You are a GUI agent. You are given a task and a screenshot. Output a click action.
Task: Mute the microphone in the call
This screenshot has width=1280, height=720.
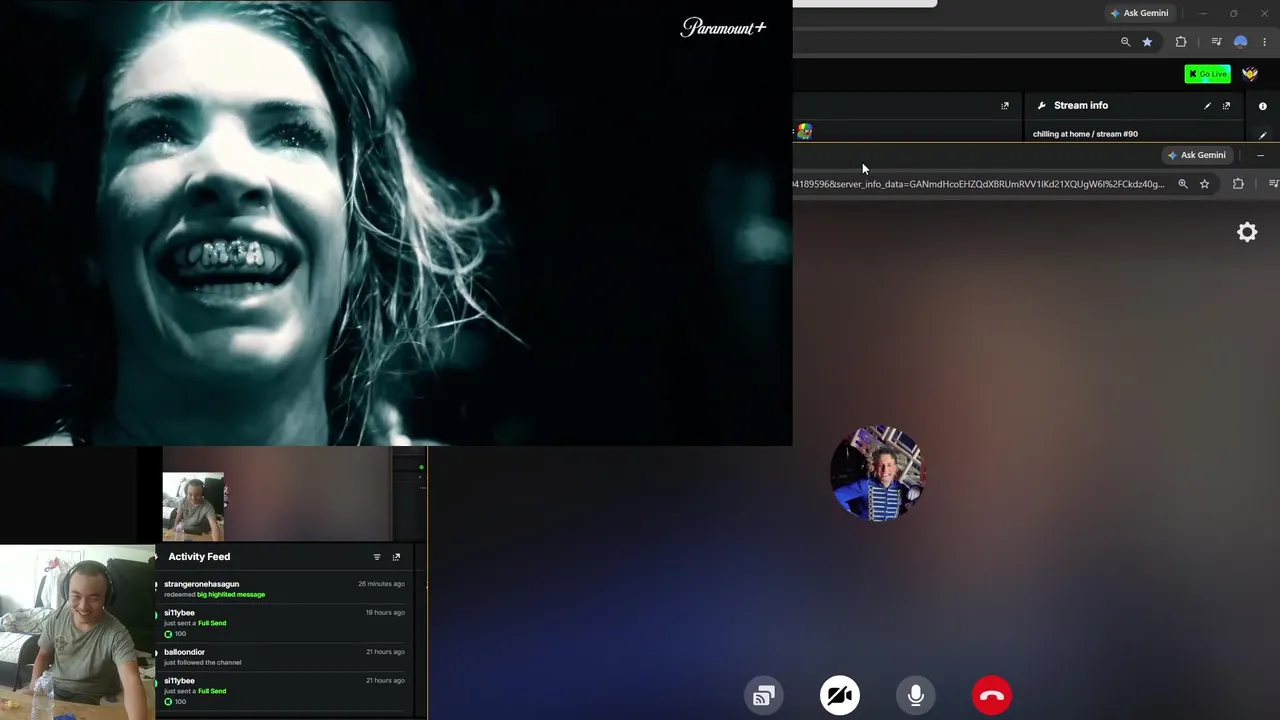click(x=916, y=696)
